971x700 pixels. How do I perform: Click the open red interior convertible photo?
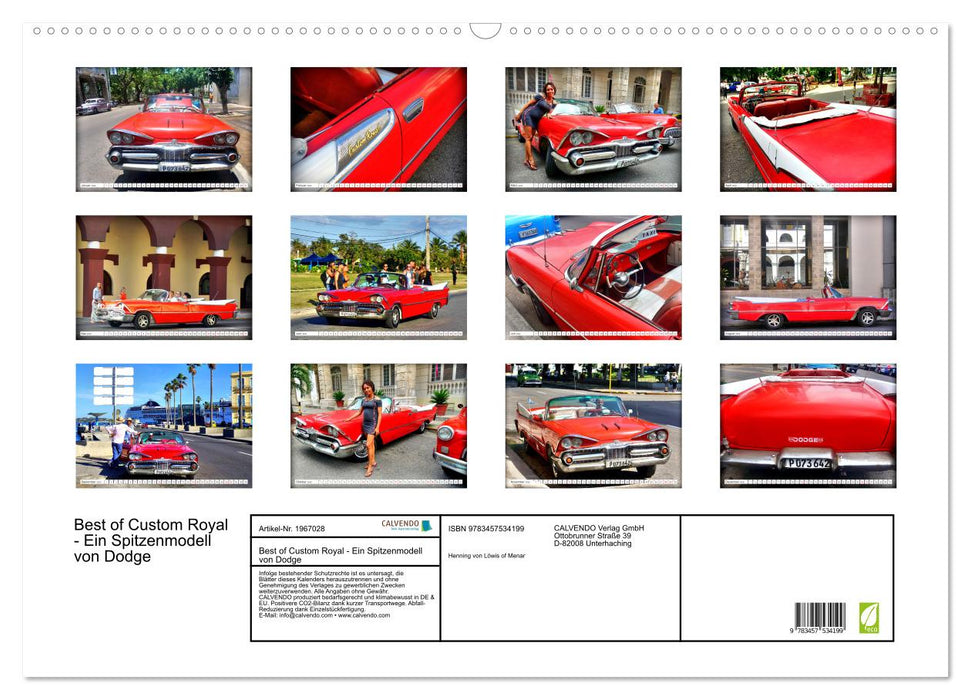(807, 130)
